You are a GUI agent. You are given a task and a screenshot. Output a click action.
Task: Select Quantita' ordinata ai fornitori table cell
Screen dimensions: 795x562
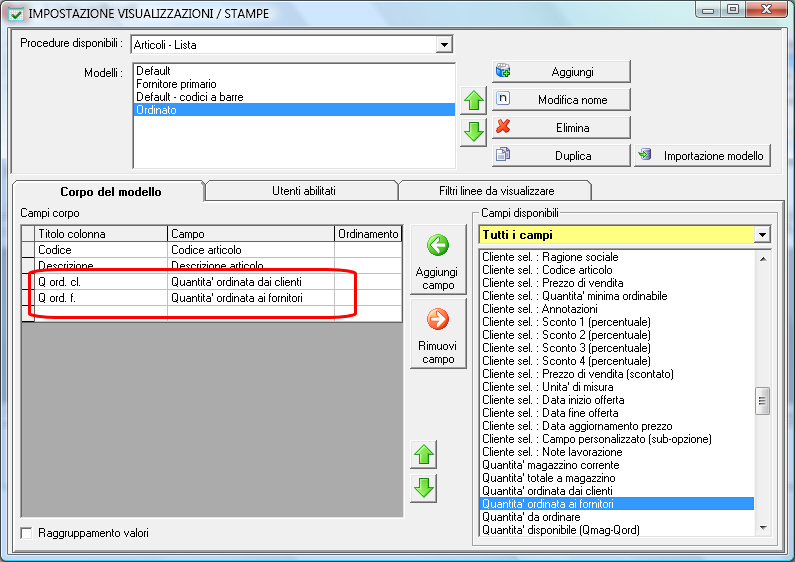[251, 298]
